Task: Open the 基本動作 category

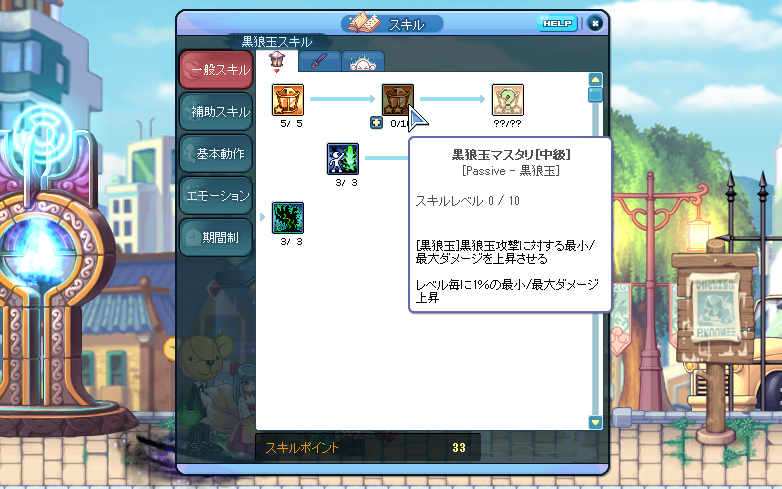Action: coord(216,154)
